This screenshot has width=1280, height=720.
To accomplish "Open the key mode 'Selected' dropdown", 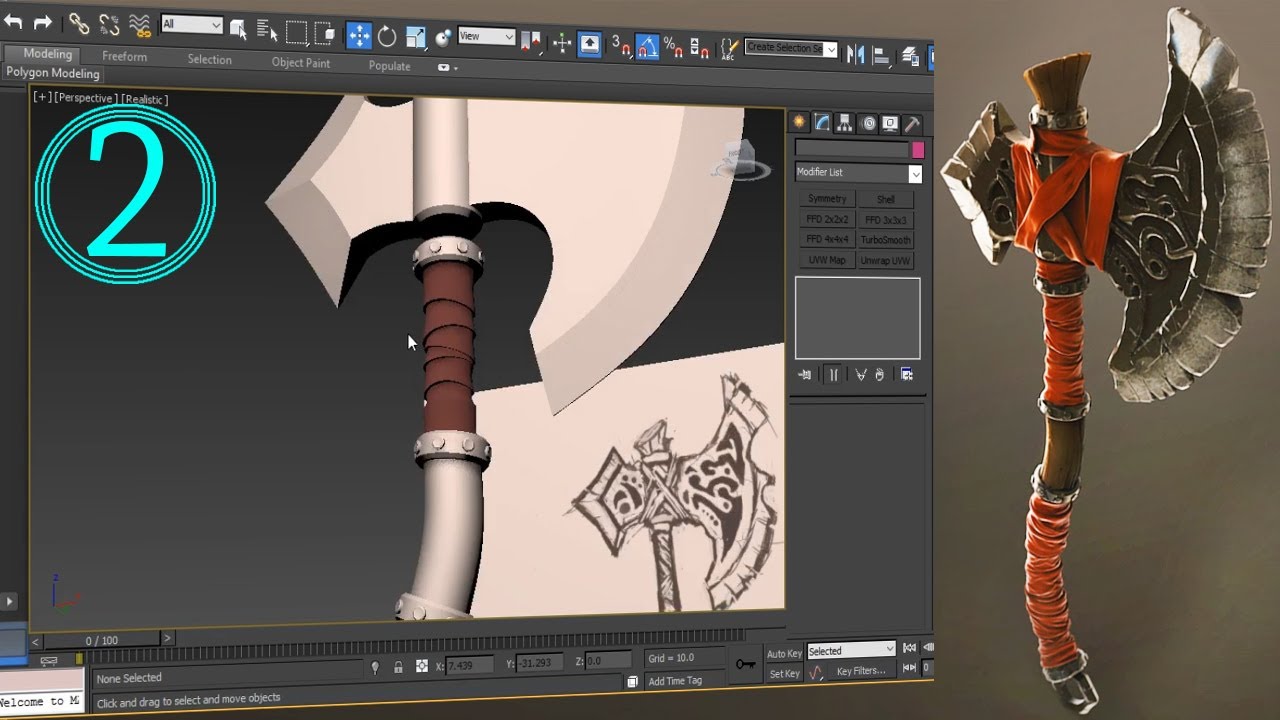I will click(851, 651).
